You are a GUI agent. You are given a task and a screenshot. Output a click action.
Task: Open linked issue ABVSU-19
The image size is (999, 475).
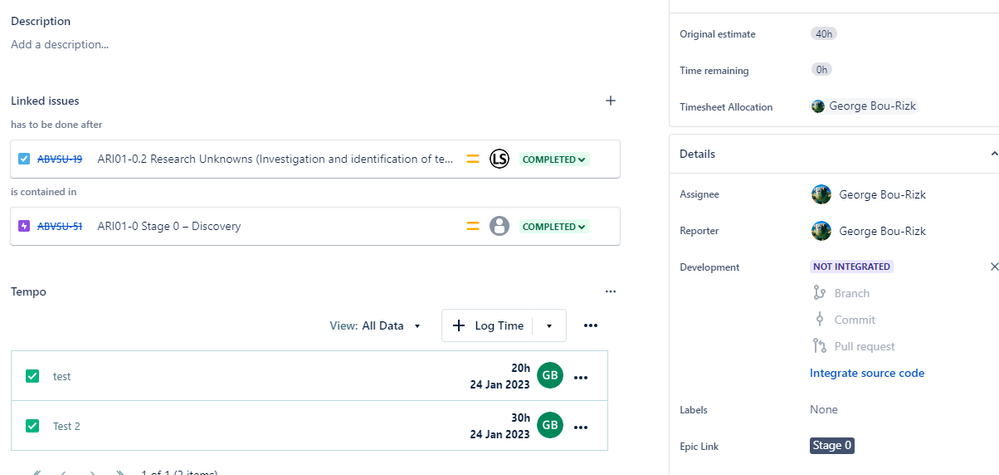(x=60, y=159)
